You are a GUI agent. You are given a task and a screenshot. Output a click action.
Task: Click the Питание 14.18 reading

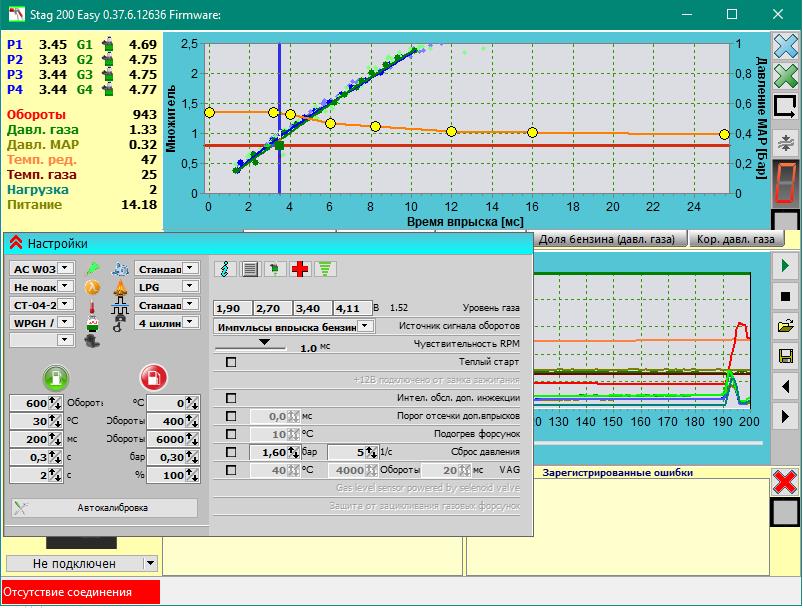click(82, 204)
